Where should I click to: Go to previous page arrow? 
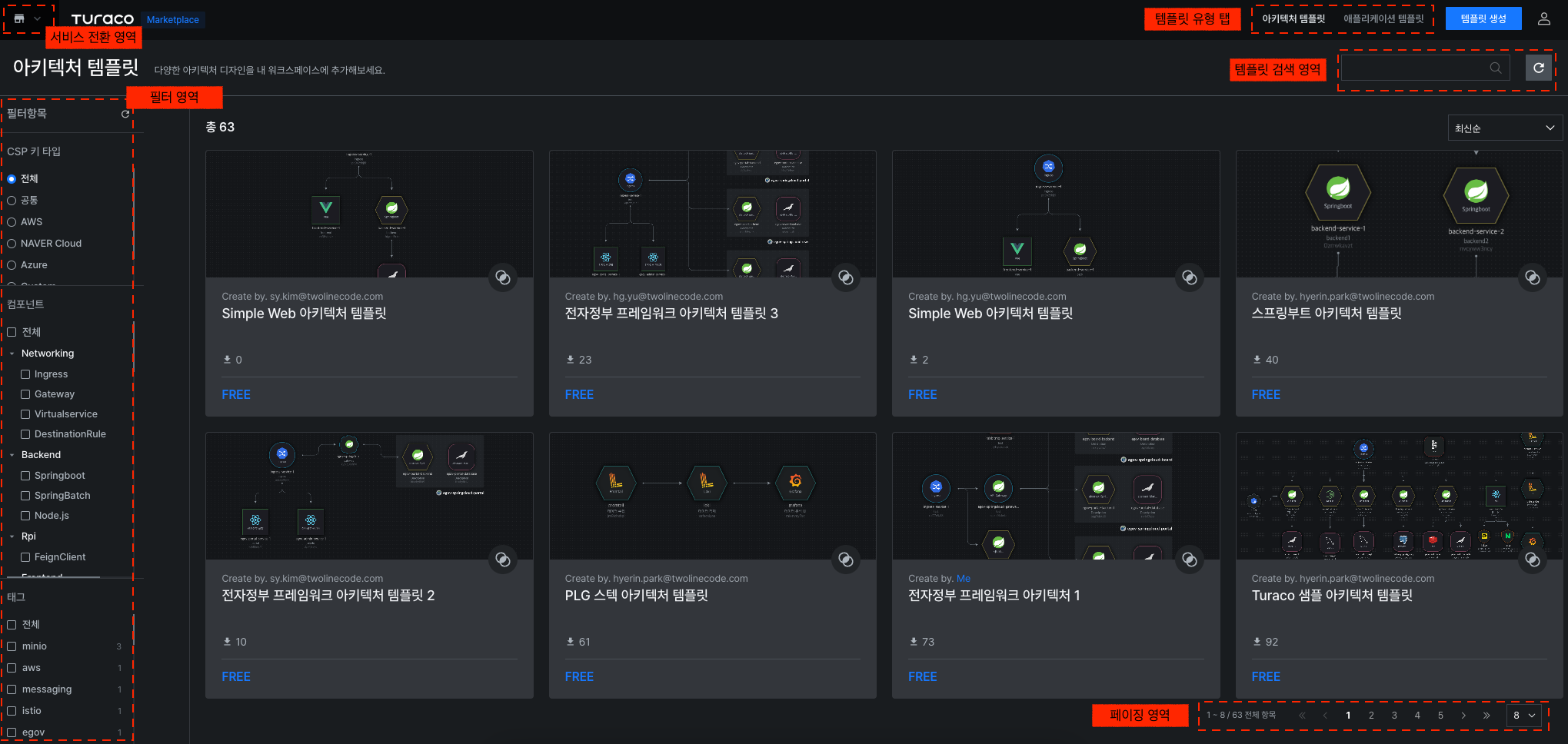coord(1325,715)
